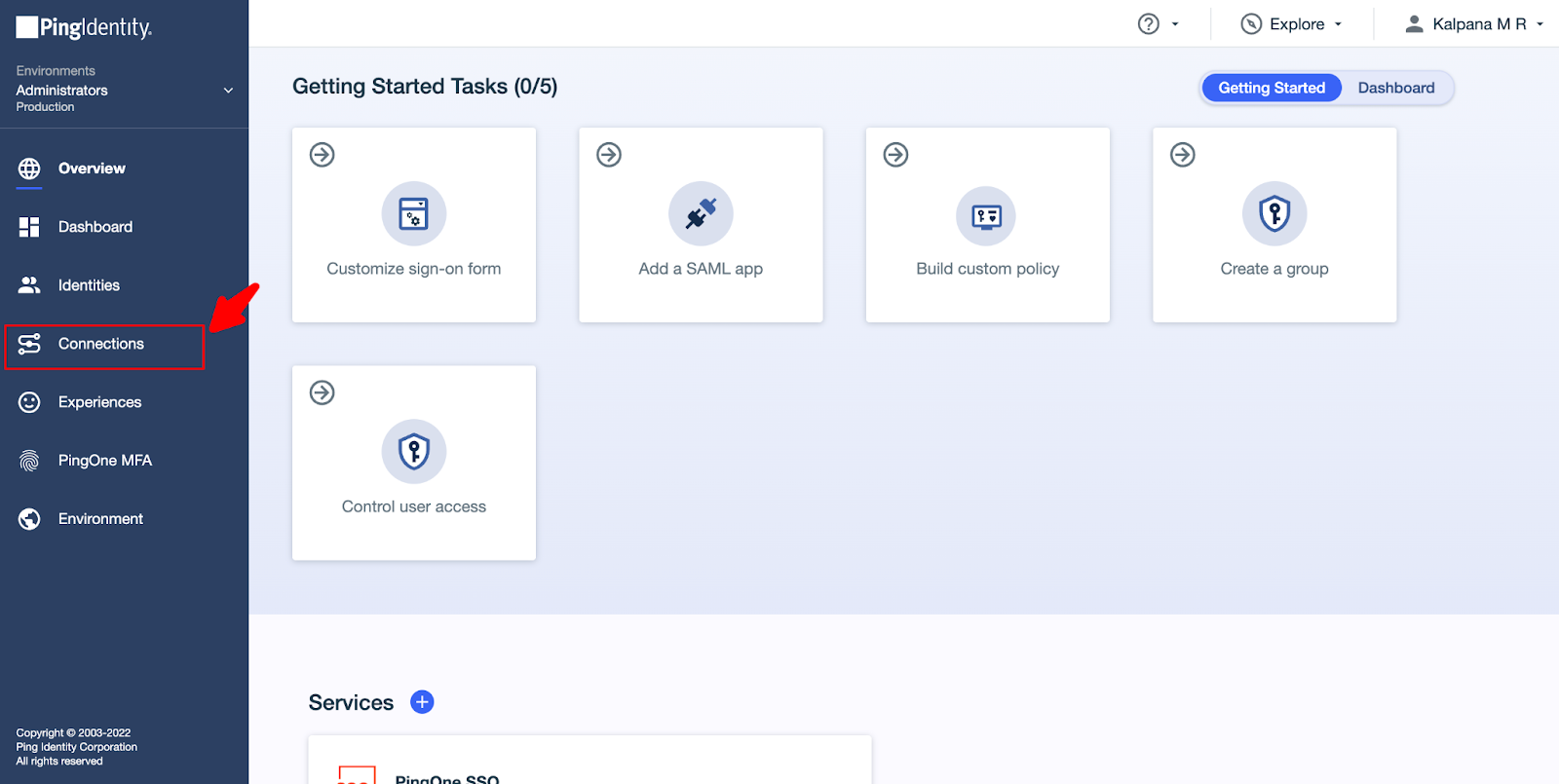Click the Control user access card

(414, 464)
